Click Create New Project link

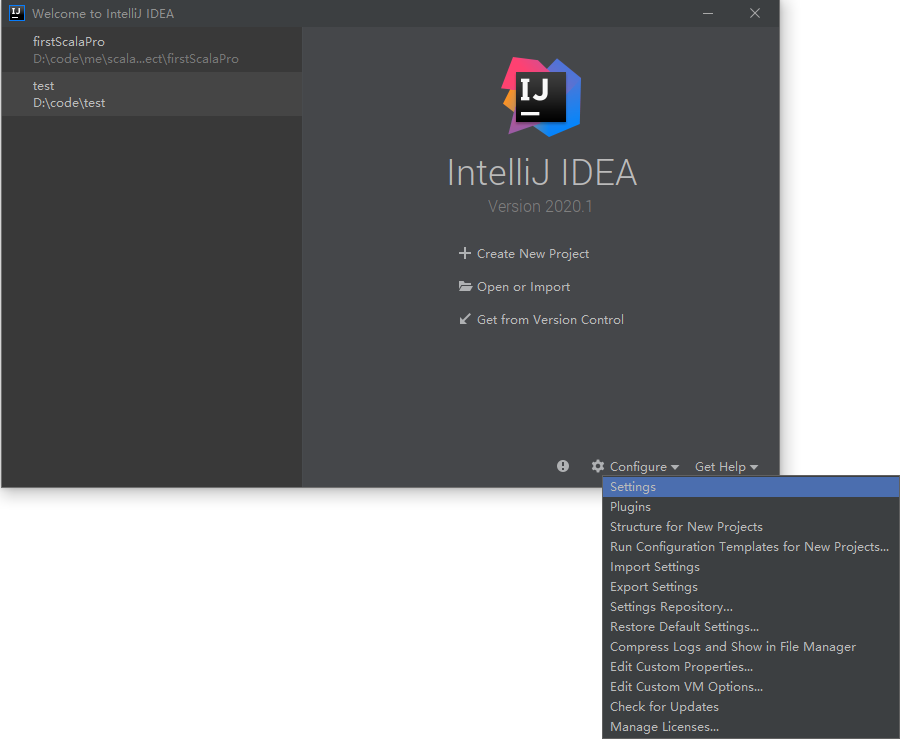coord(533,254)
